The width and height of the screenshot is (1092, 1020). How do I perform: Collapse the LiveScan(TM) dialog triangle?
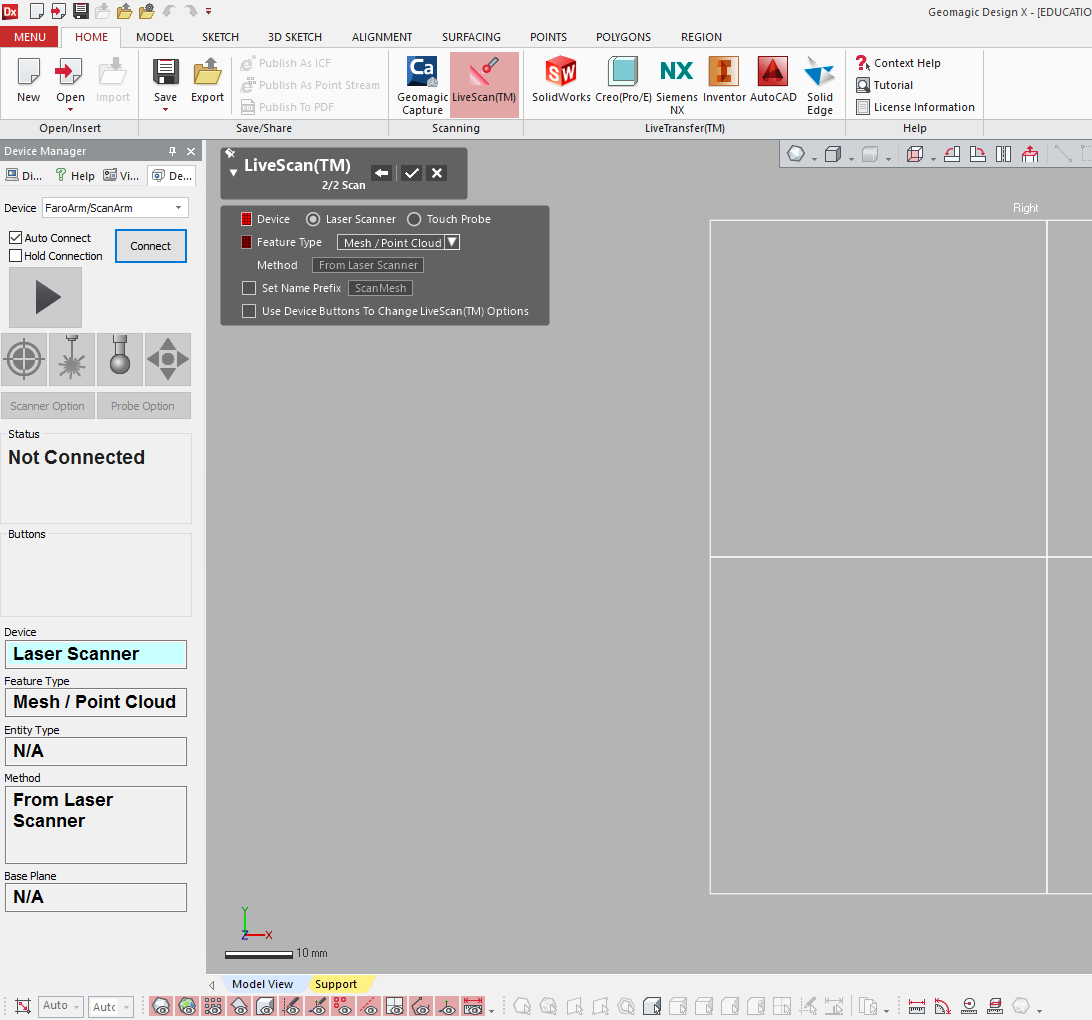click(233, 172)
